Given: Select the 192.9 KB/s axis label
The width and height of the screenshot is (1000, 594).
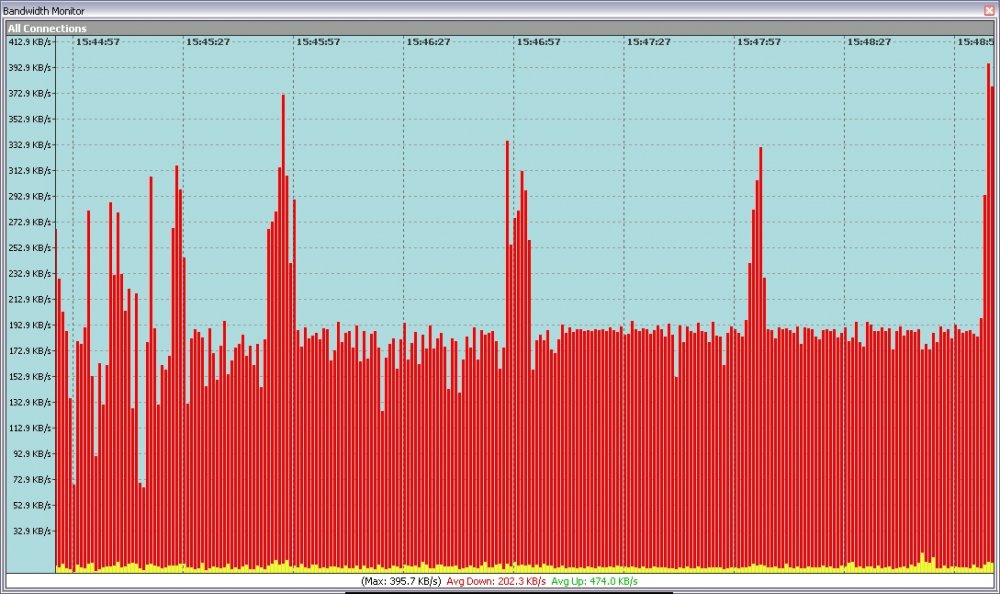Looking at the screenshot, I should 29,325.
